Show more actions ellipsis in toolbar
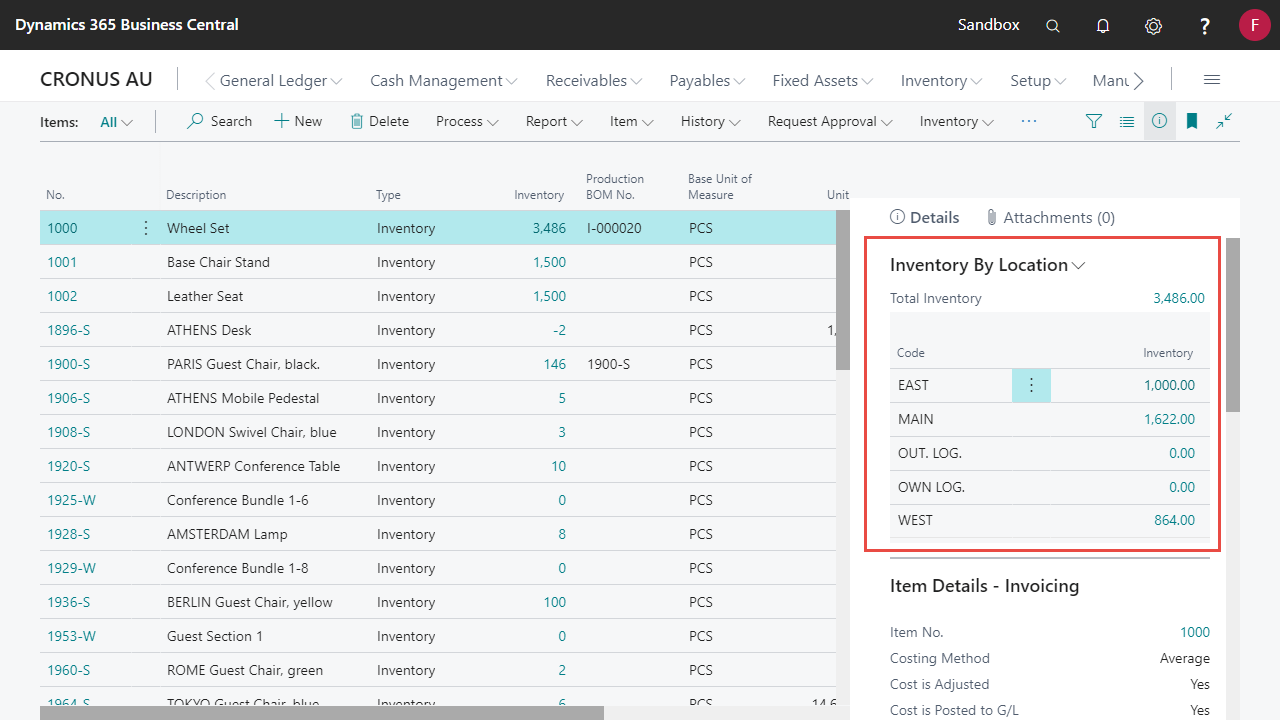The width and height of the screenshot is (1280, 720). [1029, 121]
